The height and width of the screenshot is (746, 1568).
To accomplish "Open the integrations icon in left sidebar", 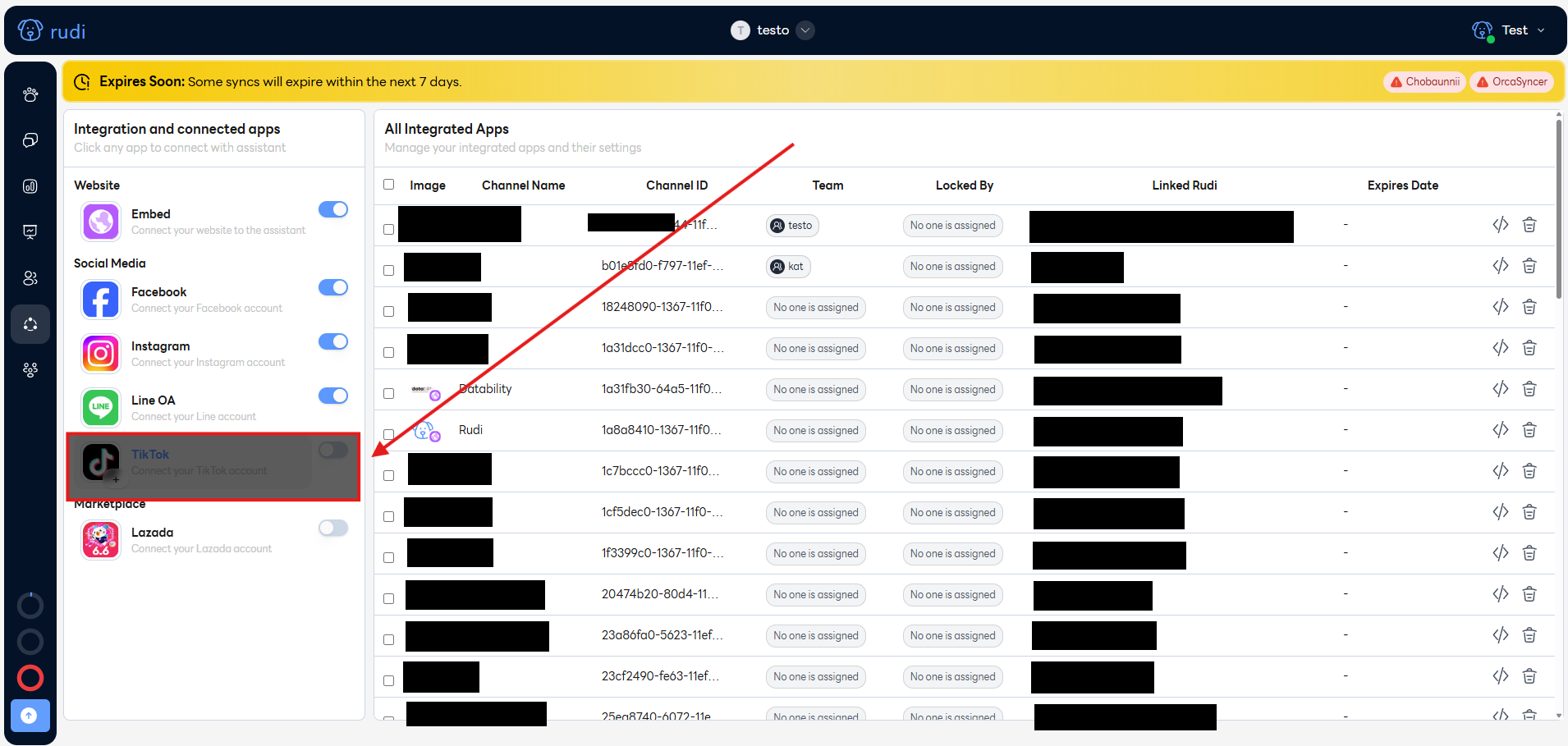I will (x=30, y=324).
